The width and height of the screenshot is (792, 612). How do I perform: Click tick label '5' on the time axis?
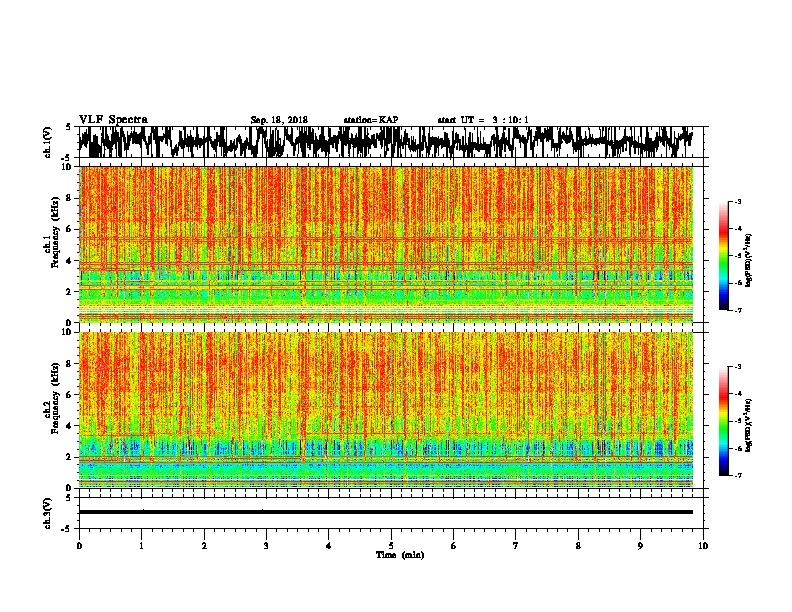pyautogui.click(x=391, y=546)
